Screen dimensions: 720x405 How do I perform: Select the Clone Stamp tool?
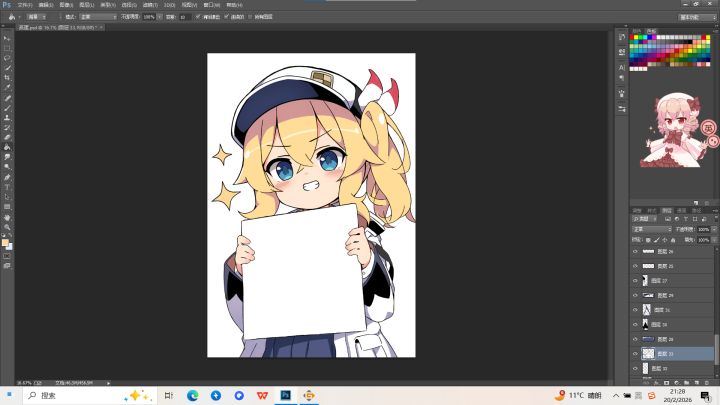pos(7,118)
